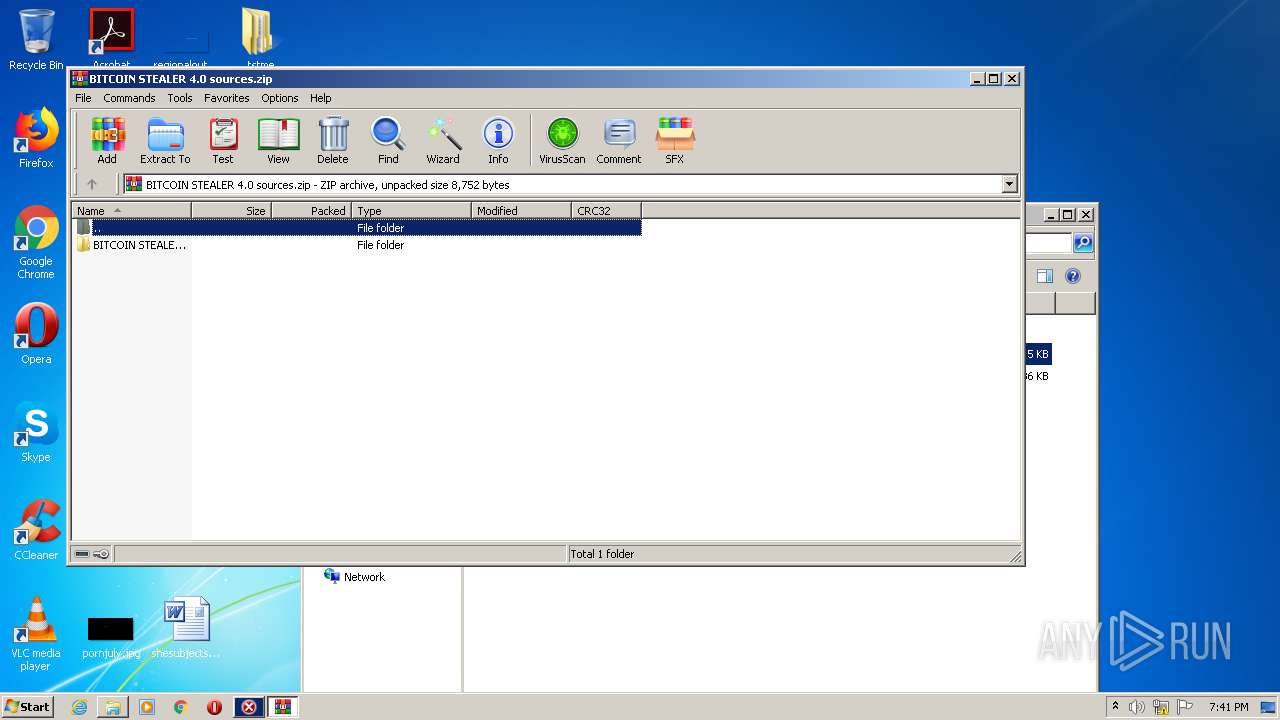Click the volume speaker tray icon
Viewport: 1280px width, 720px height.
[1137, 707]
